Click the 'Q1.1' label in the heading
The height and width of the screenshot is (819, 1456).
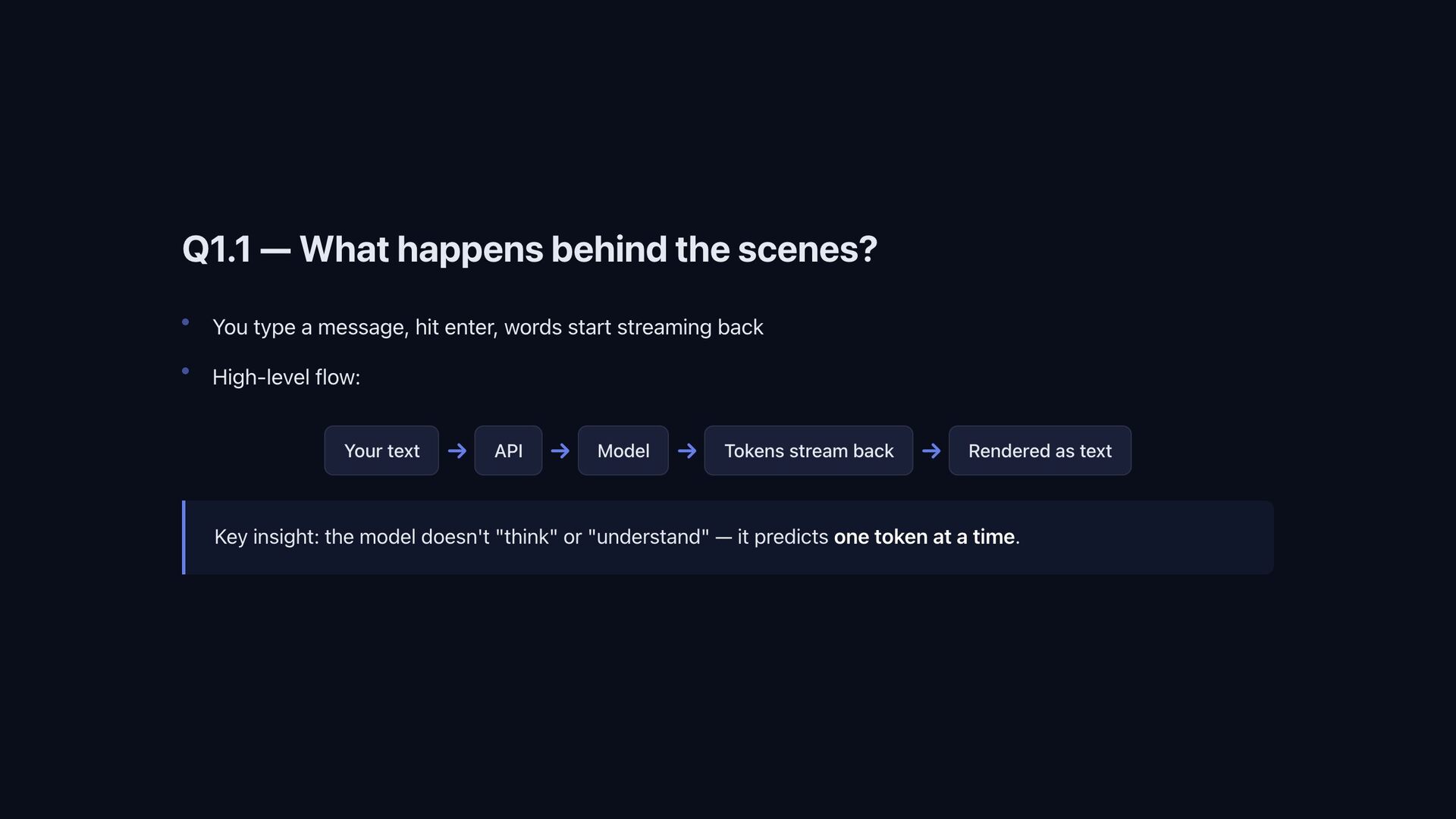tap(217, 249)
